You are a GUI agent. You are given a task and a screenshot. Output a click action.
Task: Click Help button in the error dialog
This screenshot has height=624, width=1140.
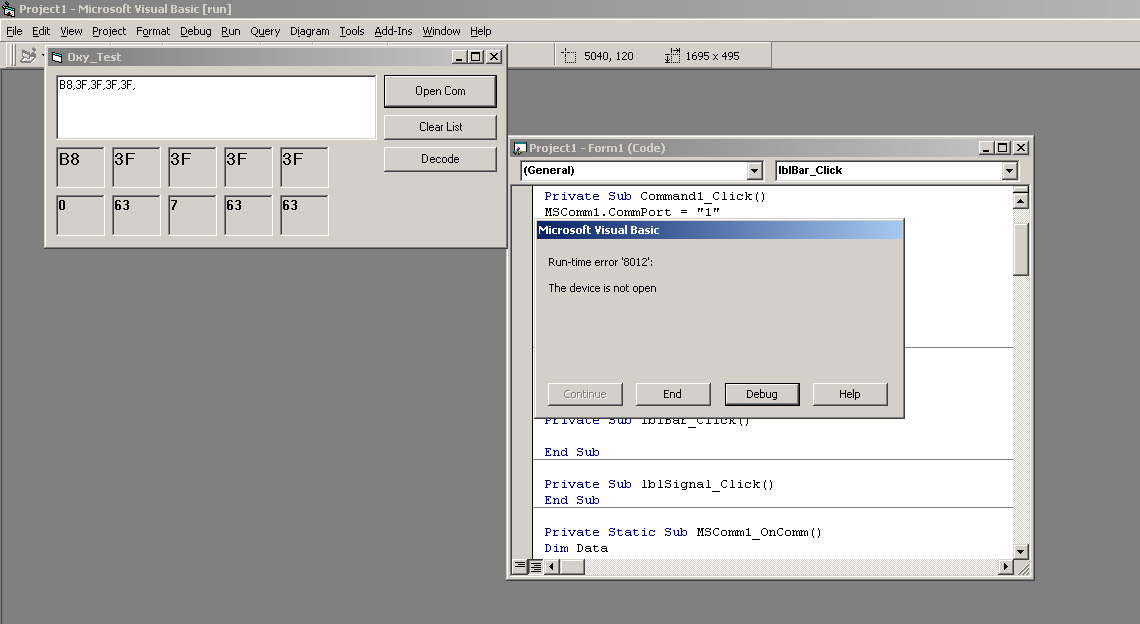(x=850, y=394)
